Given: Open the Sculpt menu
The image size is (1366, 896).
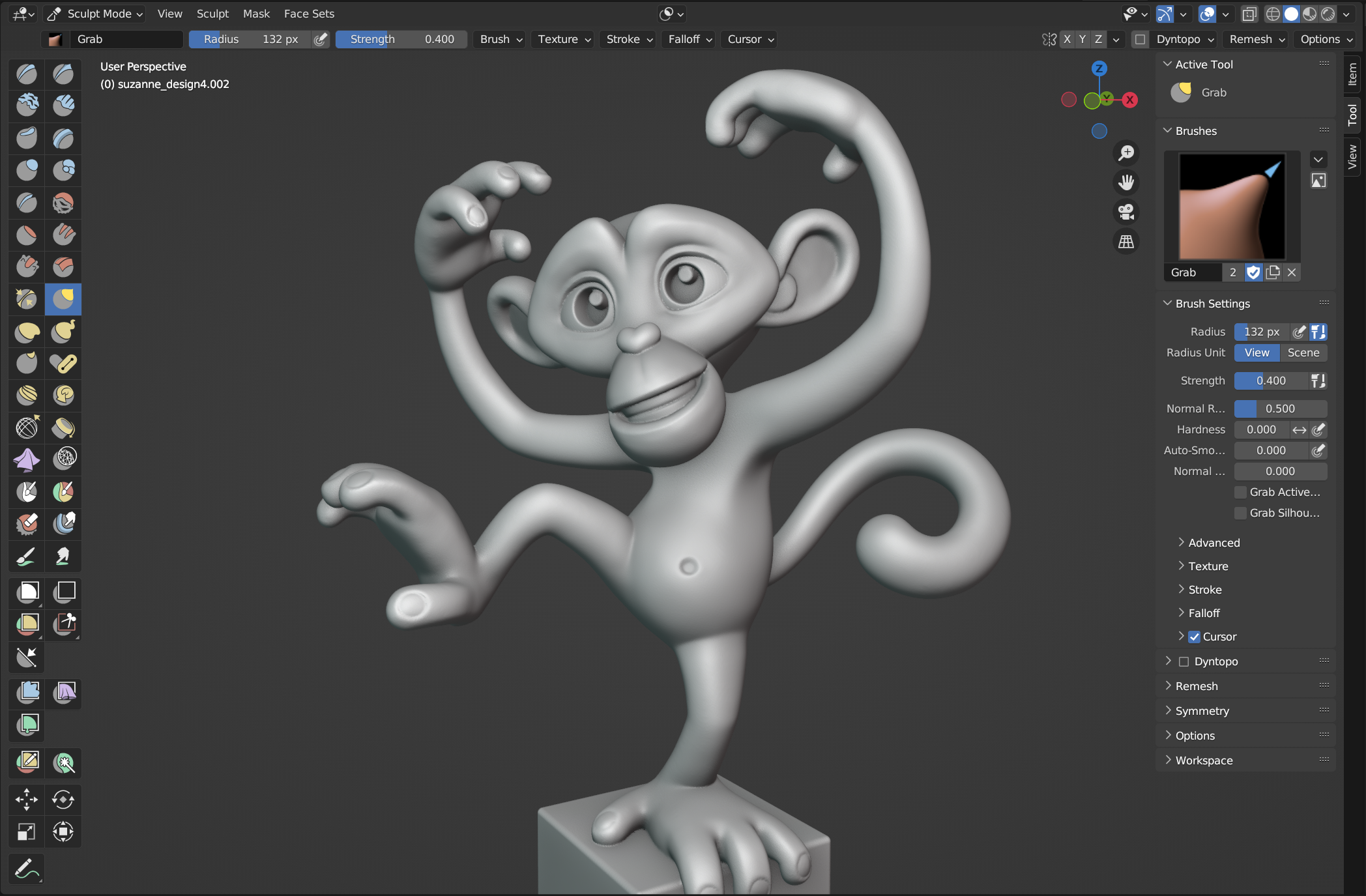Looking at the screenshot, I should coord(211,13).
